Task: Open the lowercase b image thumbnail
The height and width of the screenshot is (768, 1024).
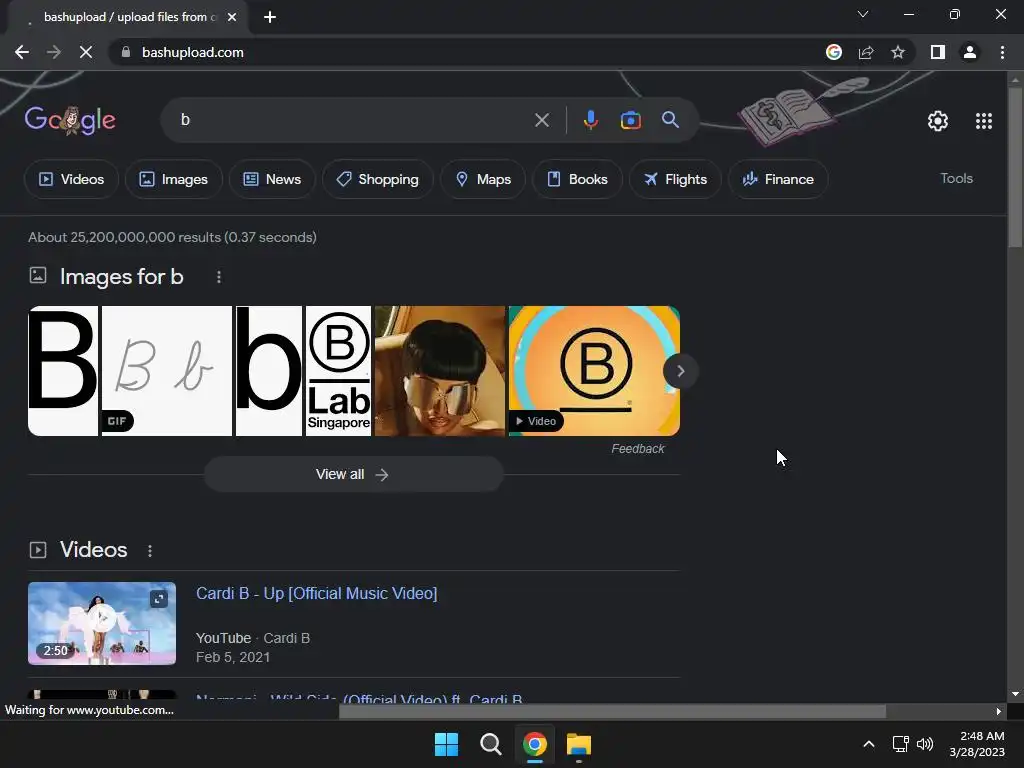Action: (x=268, y=371)
